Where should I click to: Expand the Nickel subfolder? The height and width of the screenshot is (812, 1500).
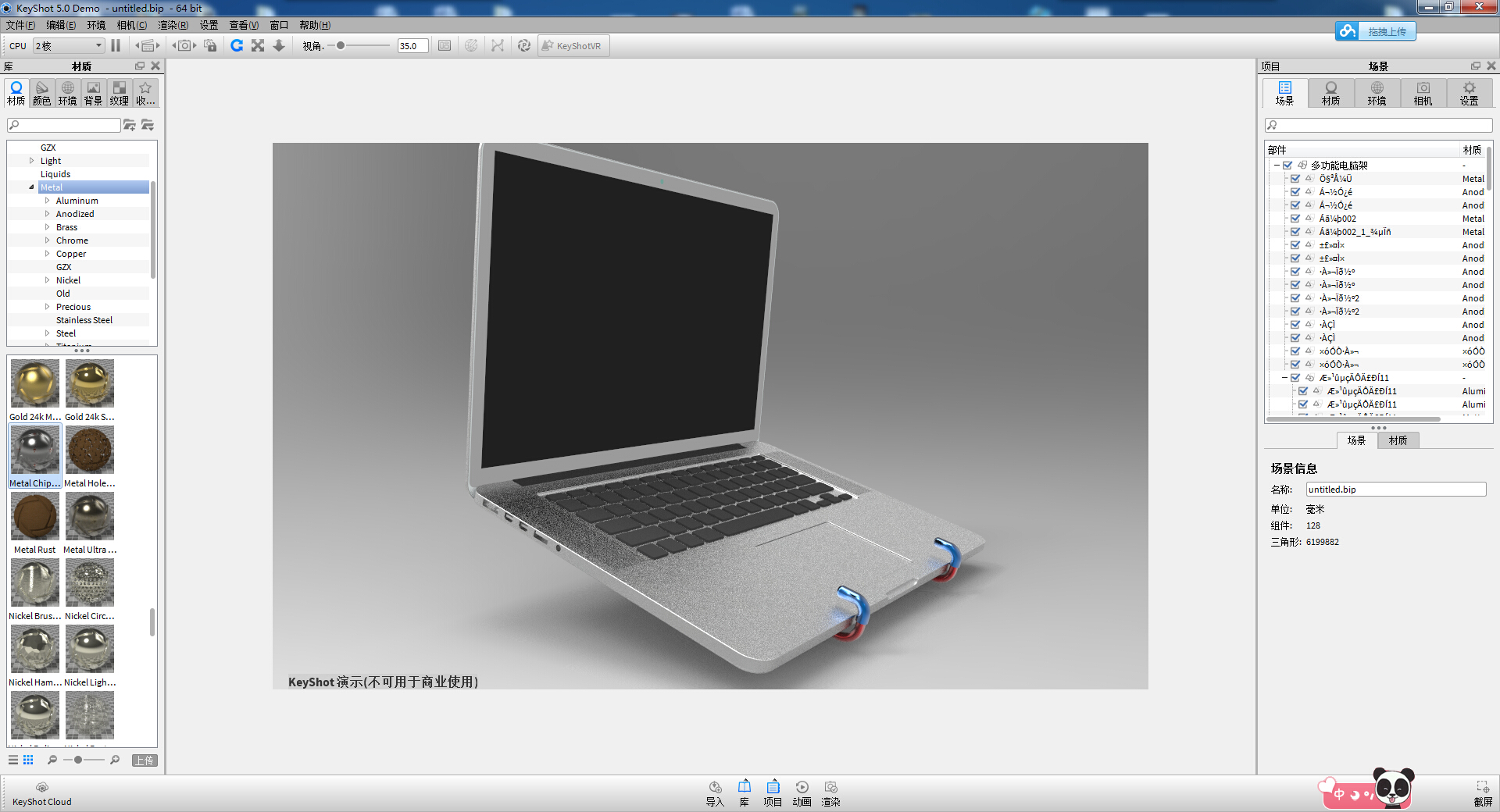pos(47,280)
